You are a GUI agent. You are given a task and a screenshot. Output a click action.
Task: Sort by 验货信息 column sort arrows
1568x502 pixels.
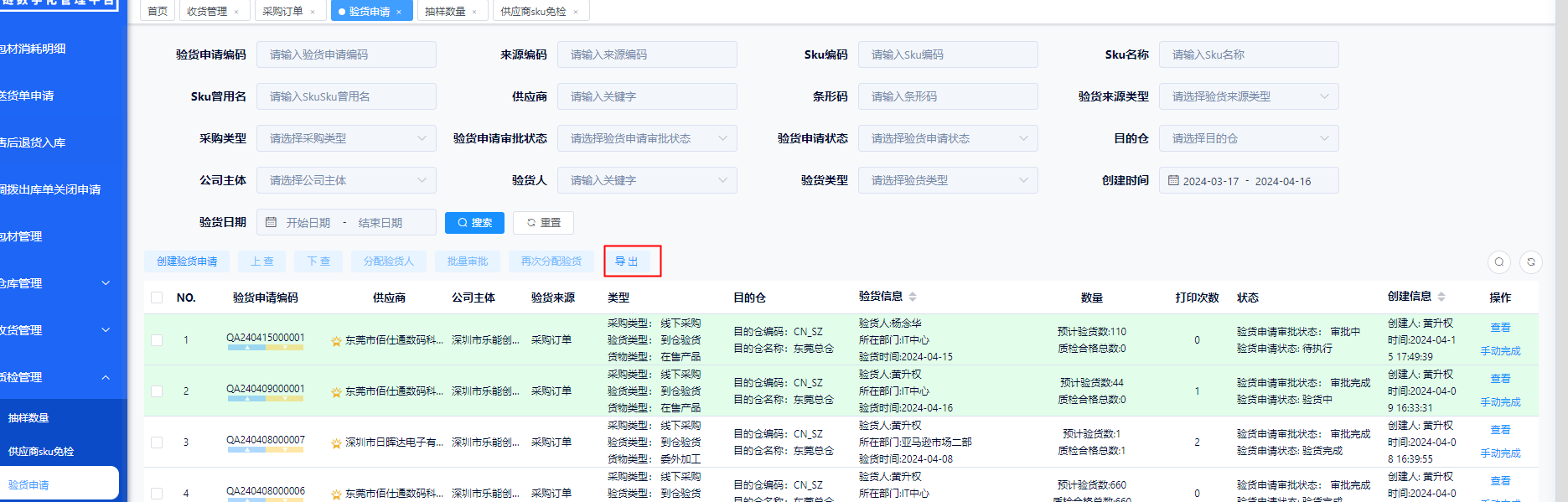913,297
